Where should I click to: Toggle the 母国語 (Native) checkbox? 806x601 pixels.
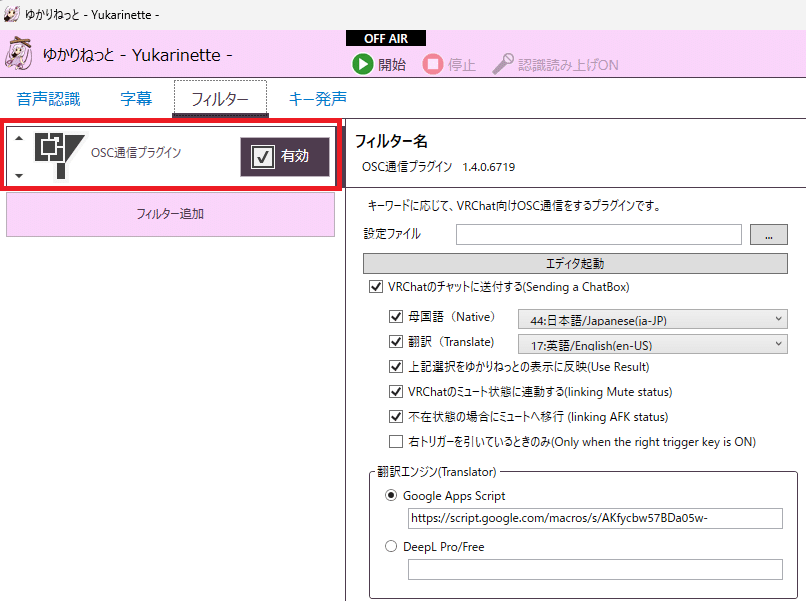(x=396, y=317)
